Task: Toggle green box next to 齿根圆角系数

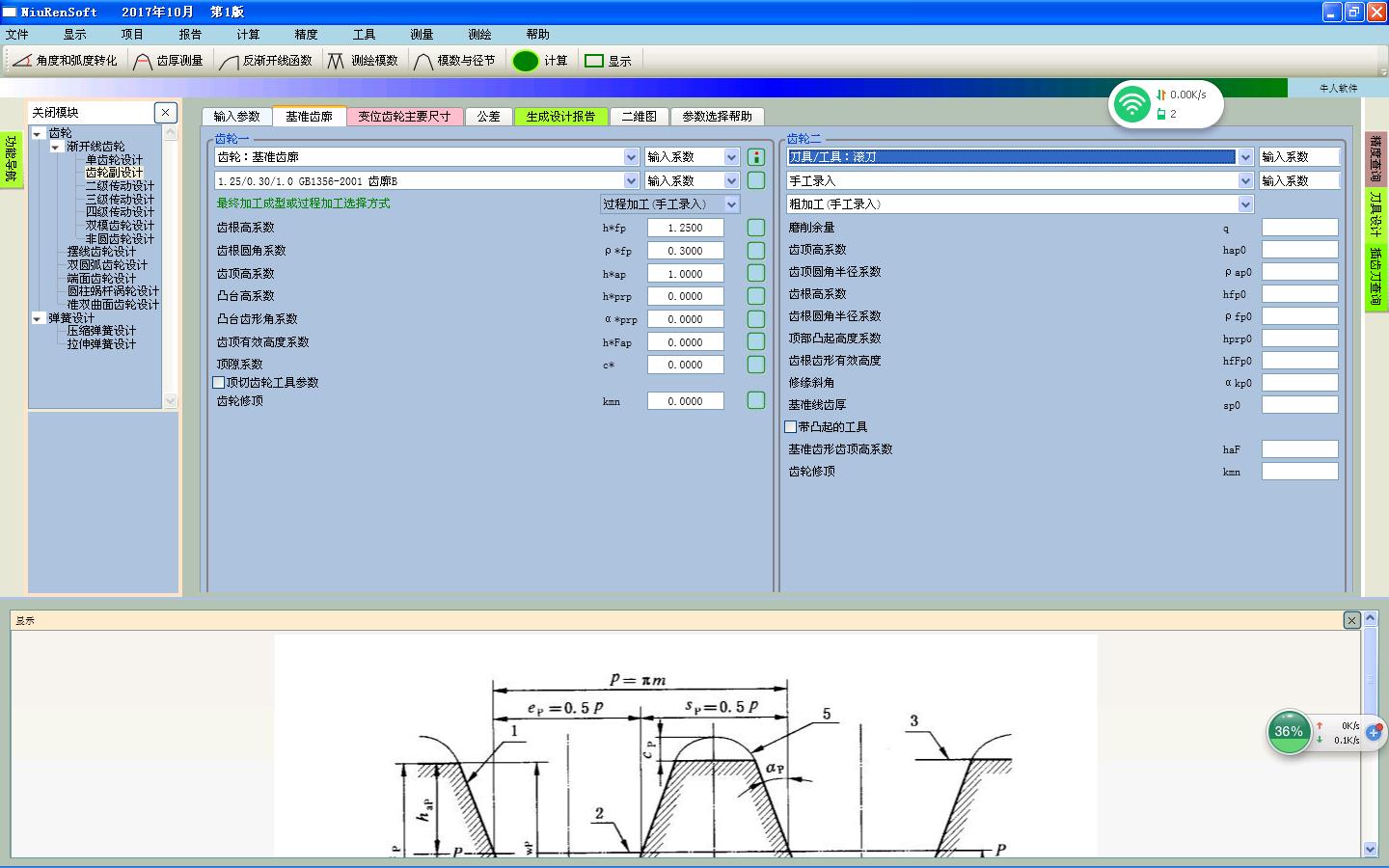Action: tap(756, 251)
